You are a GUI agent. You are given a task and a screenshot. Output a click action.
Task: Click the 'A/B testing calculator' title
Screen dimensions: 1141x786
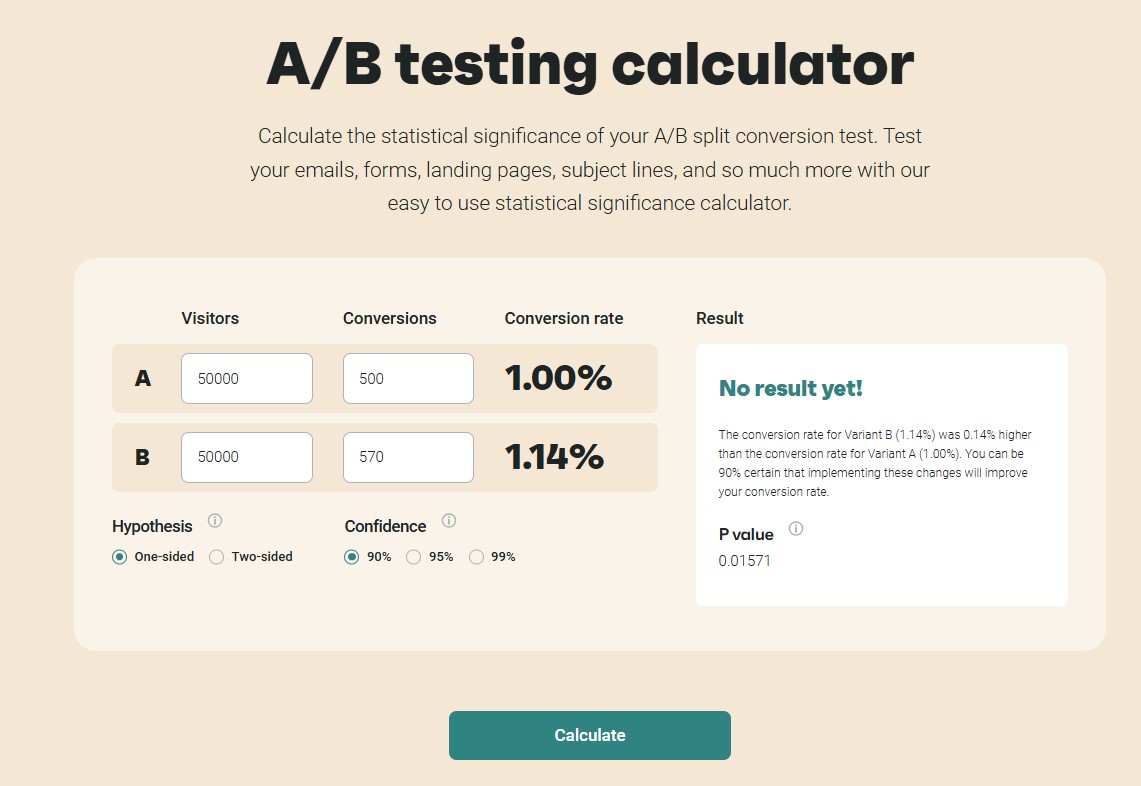(x=590, y=64)
